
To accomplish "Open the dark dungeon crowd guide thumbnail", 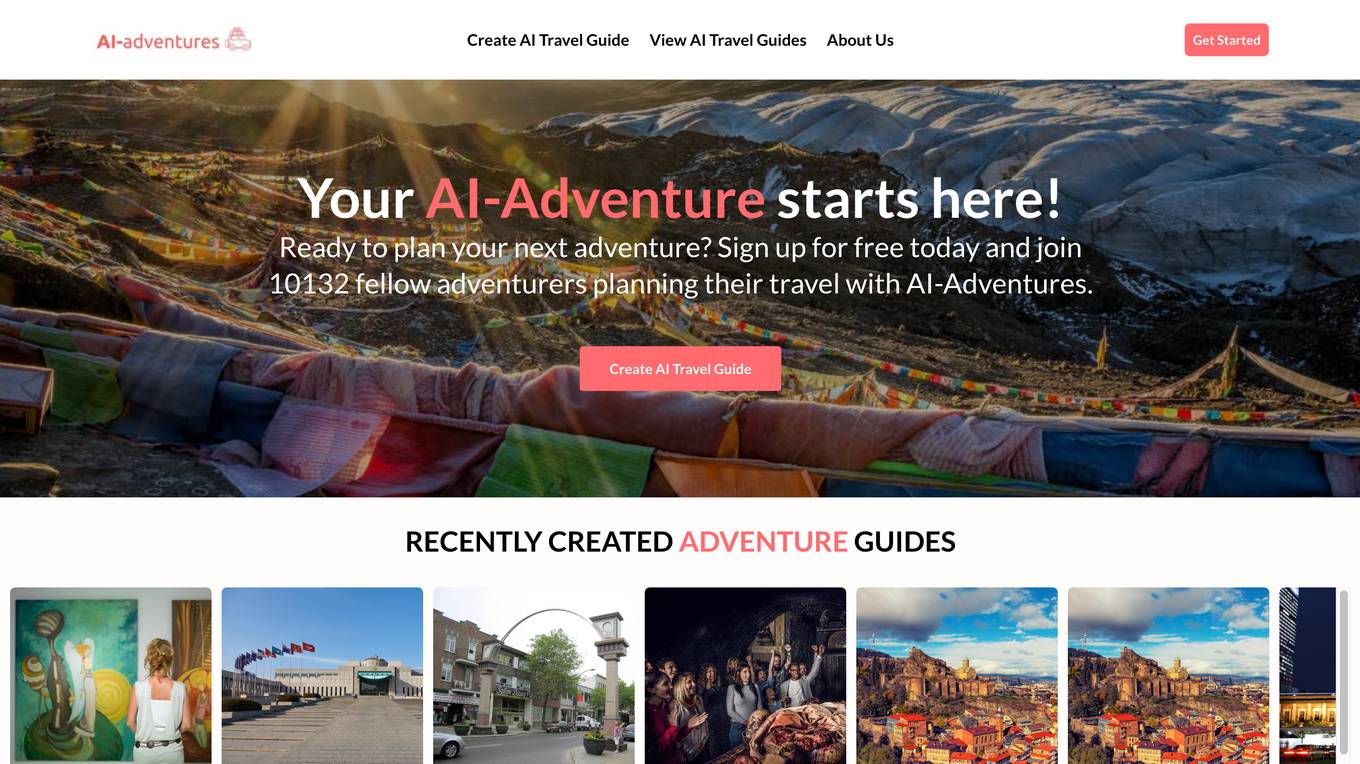I will [745, 676].
